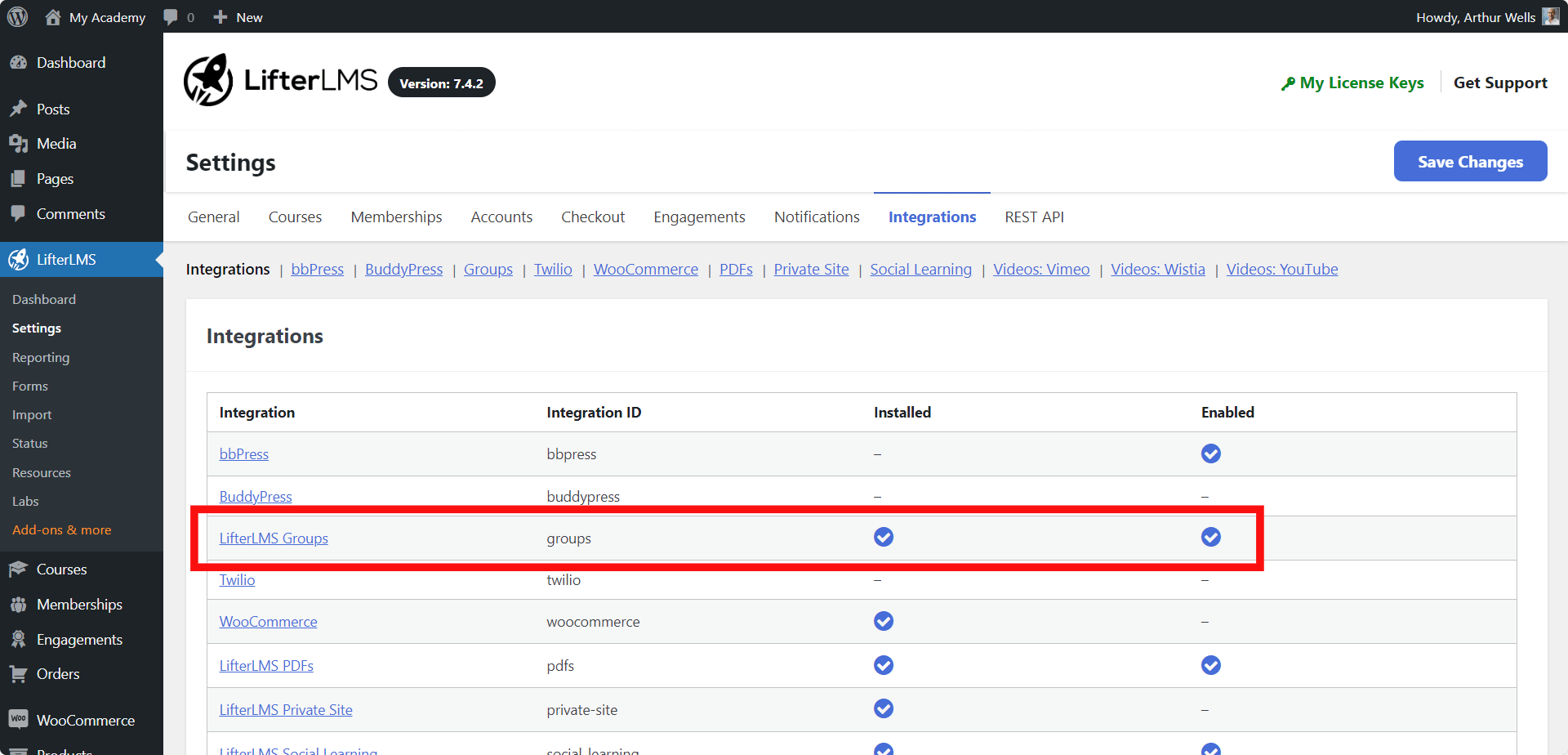Screen dimensions: 1568x755
Task: Open Add-ons & more submenu item
Action: coord(62,530)
